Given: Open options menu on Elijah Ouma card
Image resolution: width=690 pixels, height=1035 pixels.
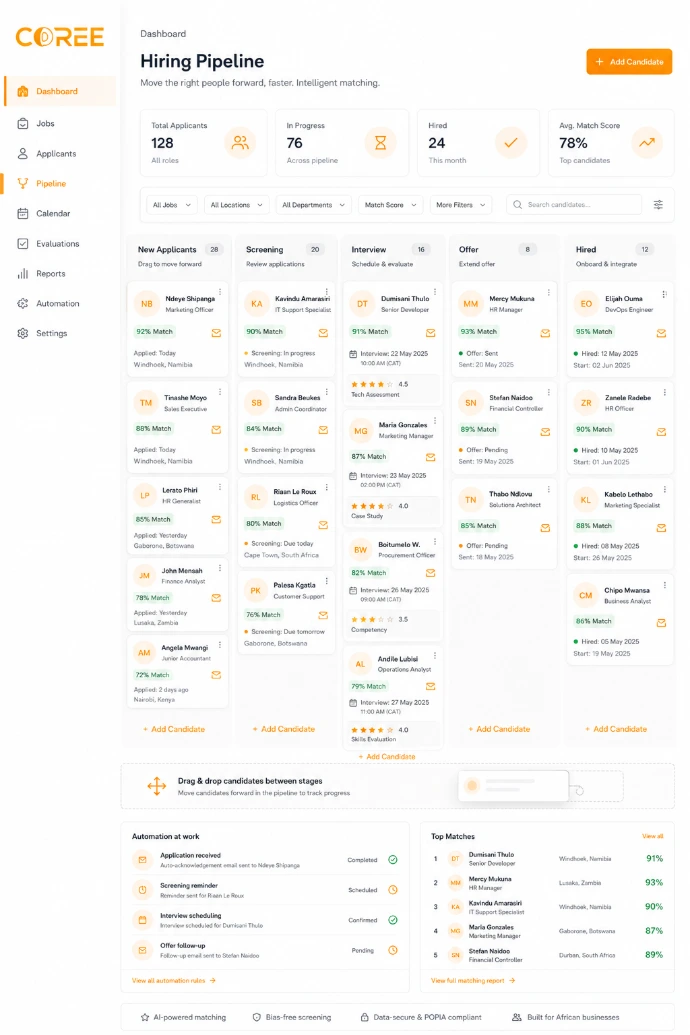Looking at the screenshot, I should pos(664,294).
